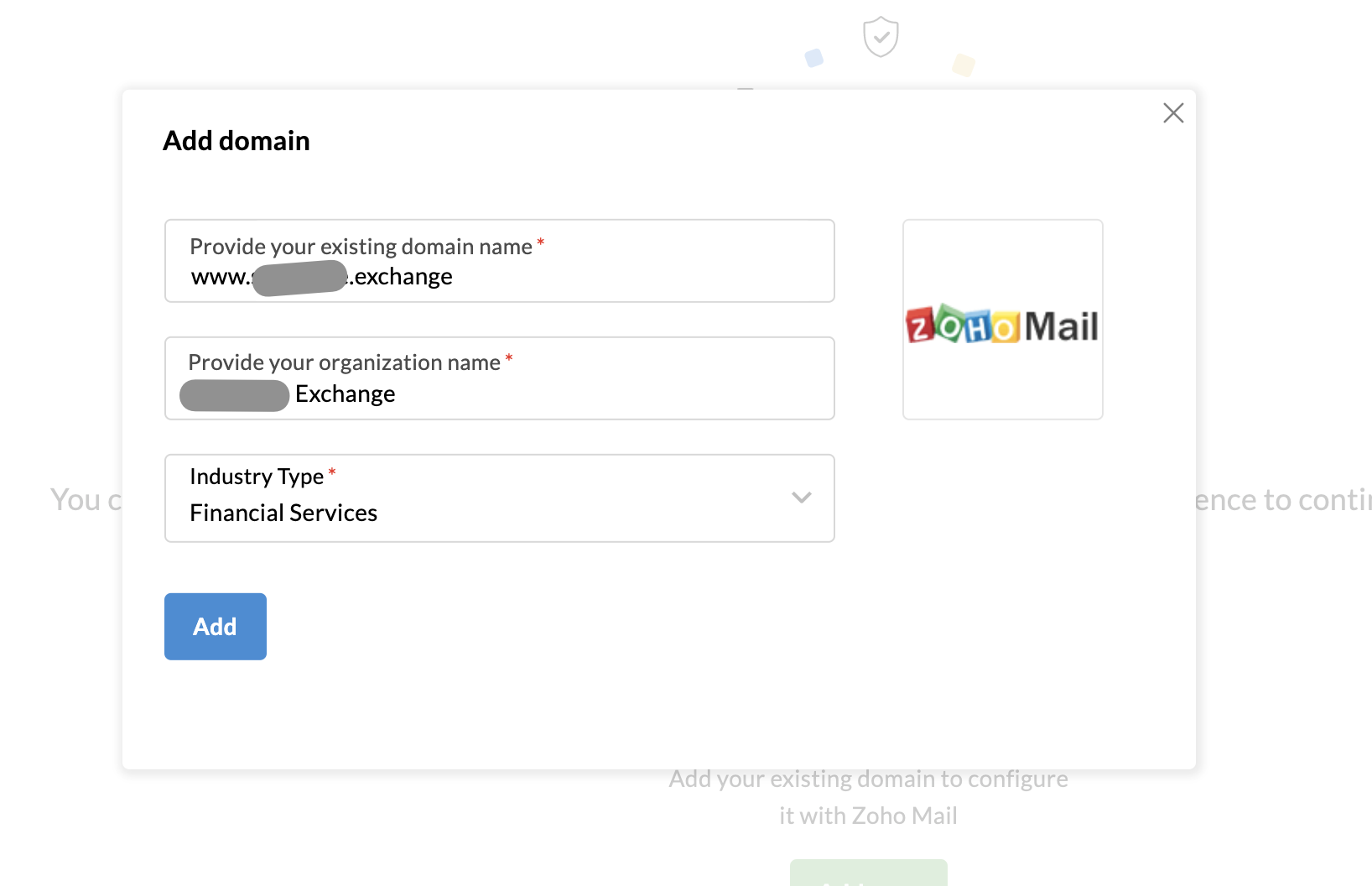Click the Industry Type label
This screenshot has width=1372, height=886.
click(x=257, y=477)
